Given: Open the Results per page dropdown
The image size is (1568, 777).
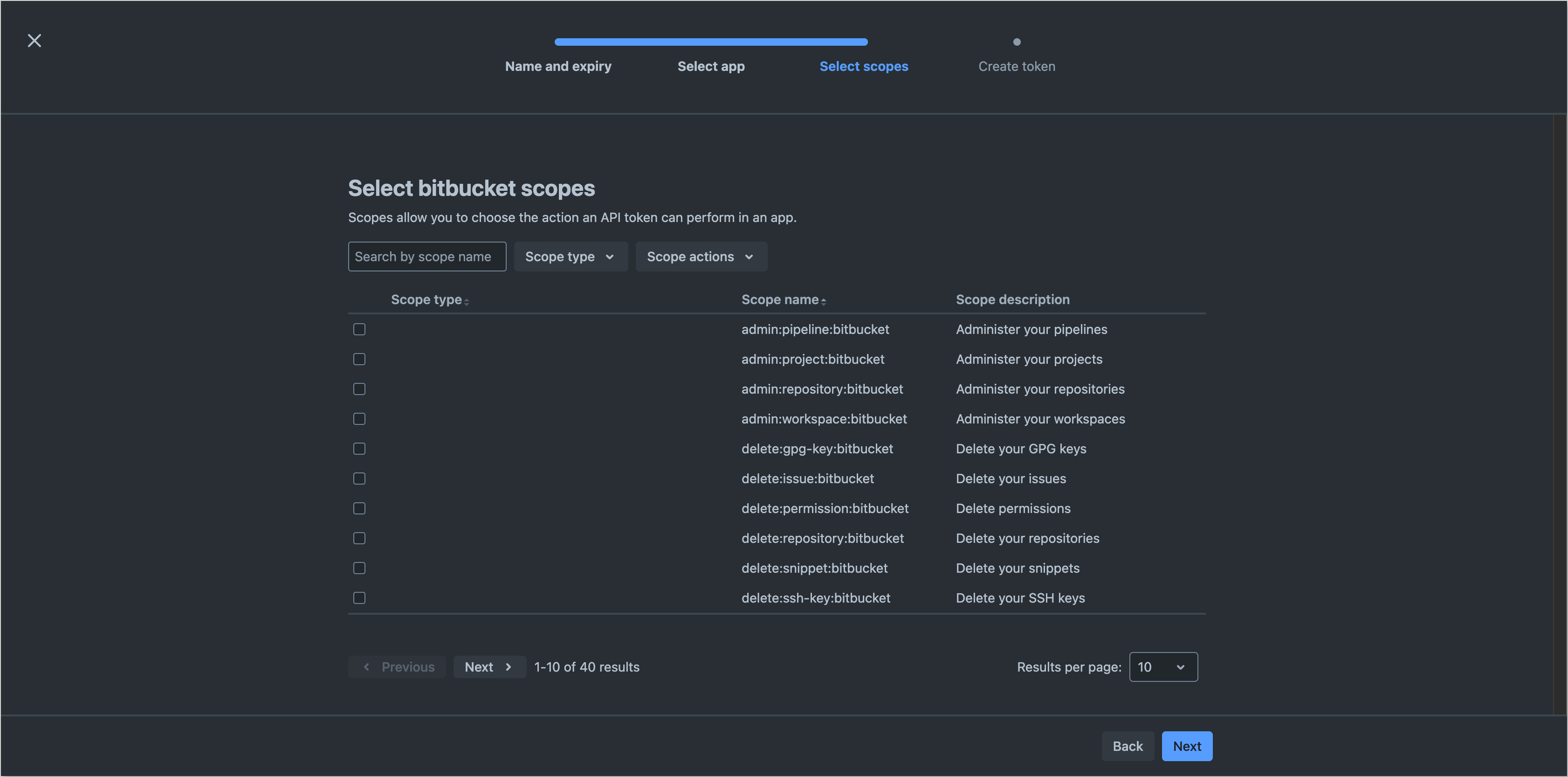Looking at the screenshot, I should pyautogui.click(x=1162, y=667).
